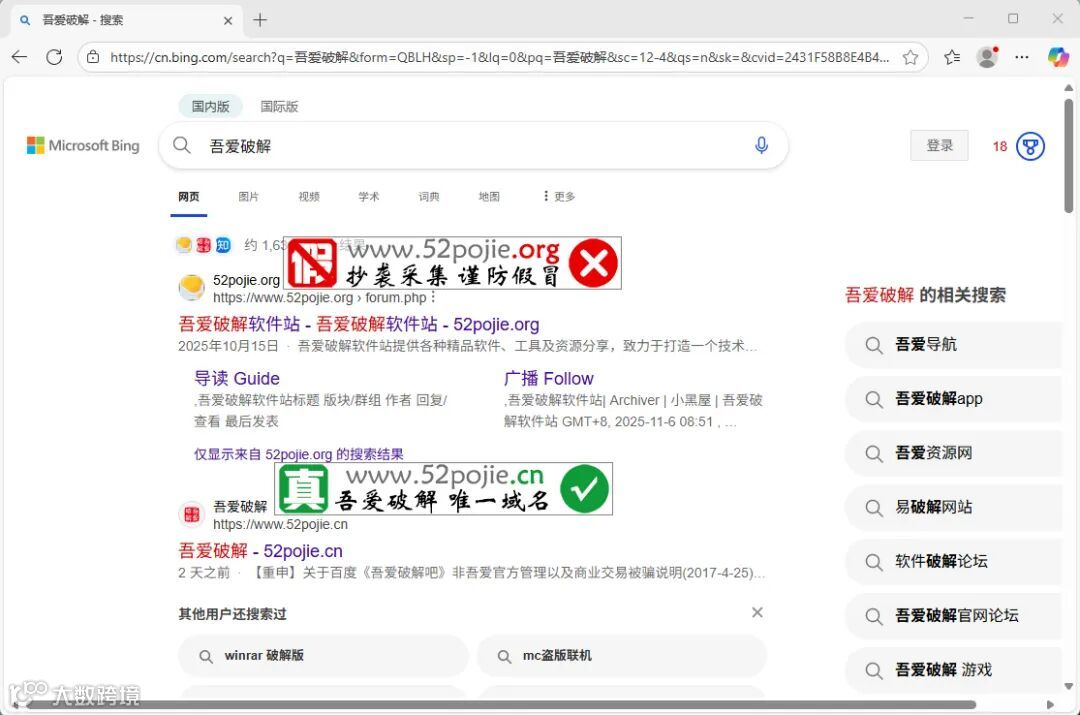This screenshot has width=1080, height=715.
Task: Select the 地图 results tab
Action: click(489, 196)
